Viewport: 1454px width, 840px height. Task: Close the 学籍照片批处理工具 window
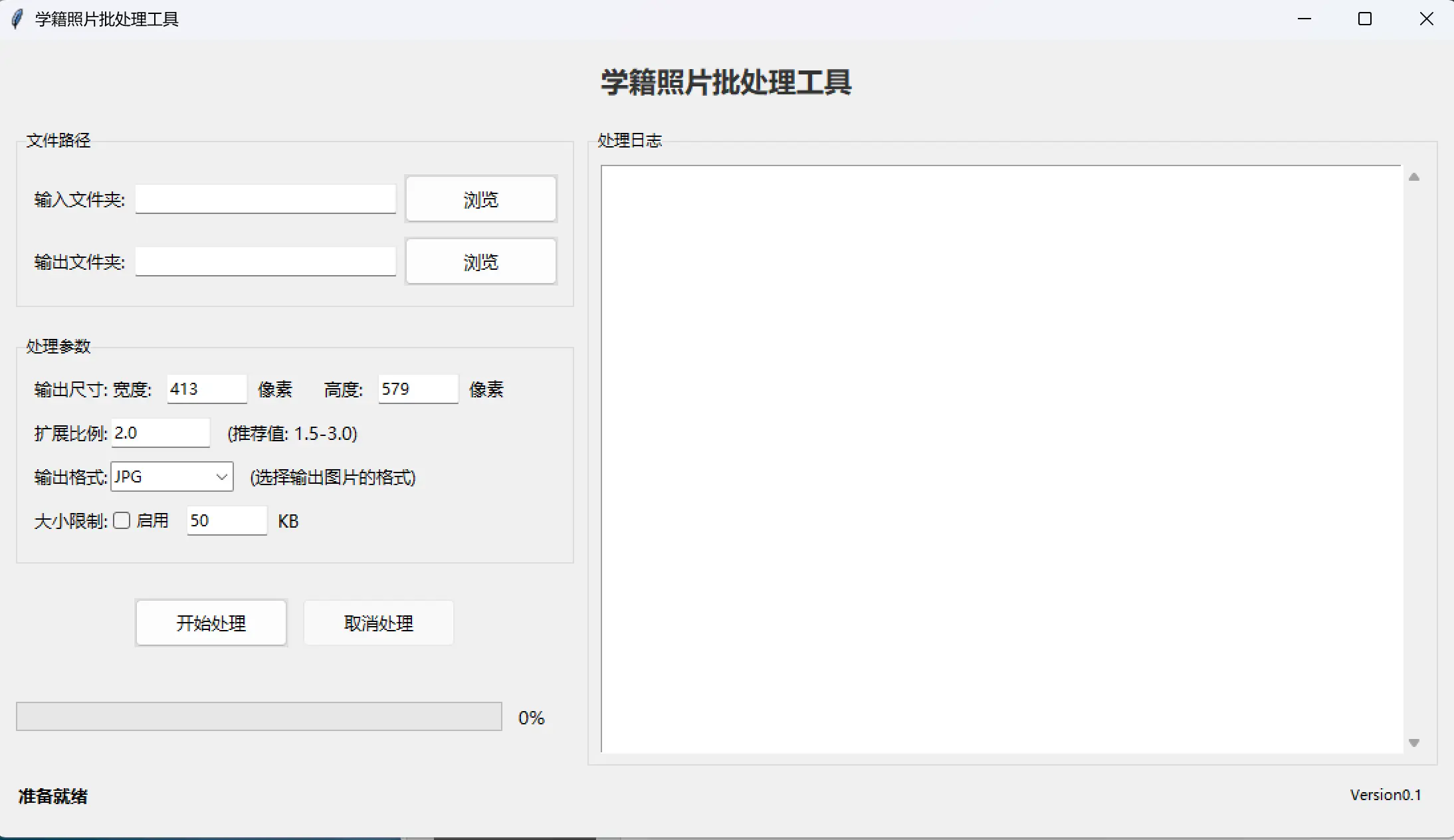(1426, 19)
